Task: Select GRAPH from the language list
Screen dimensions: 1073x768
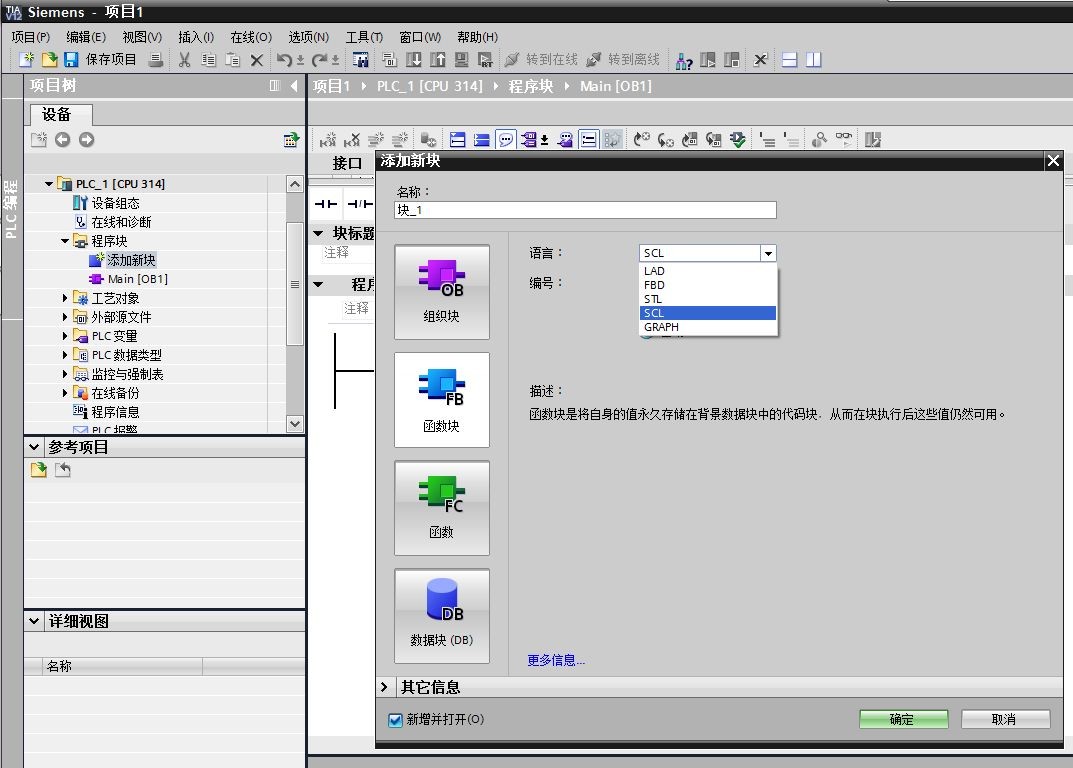Action: [x=661, y=327]
